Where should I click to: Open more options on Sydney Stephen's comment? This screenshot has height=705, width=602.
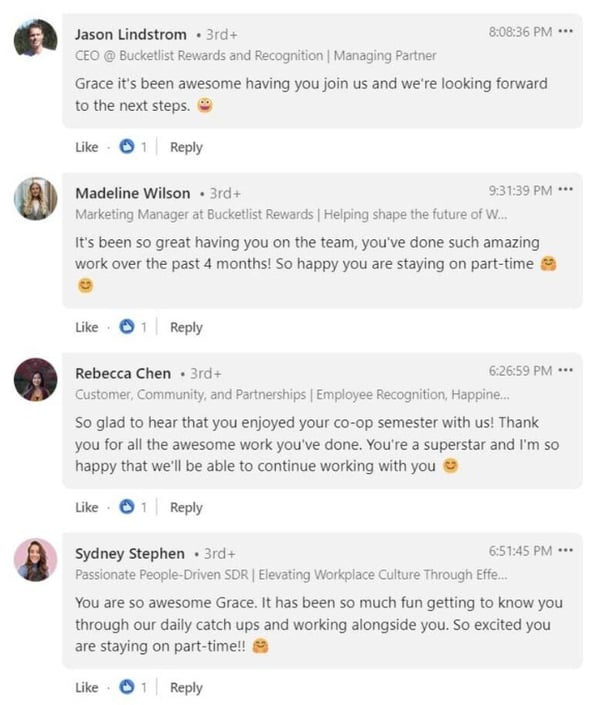pyautogui.click(x=566, y=550)
